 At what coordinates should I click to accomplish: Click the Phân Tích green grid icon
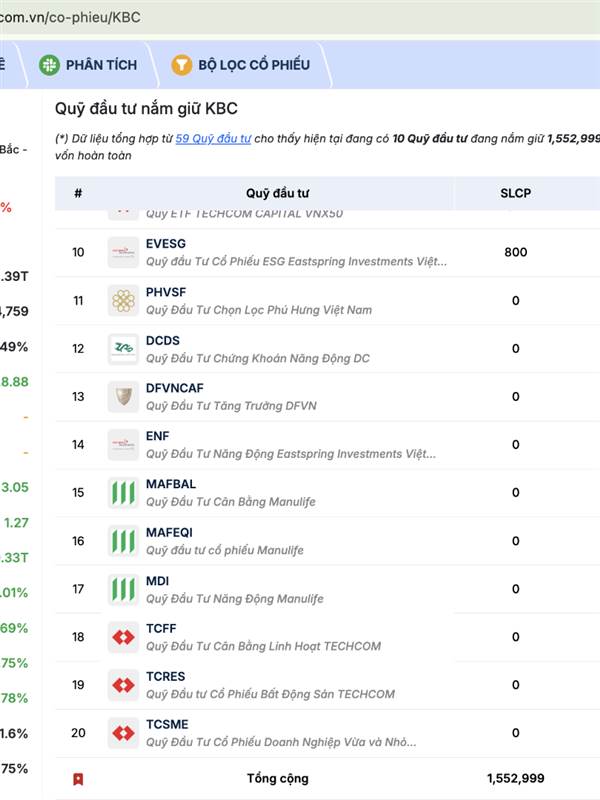49,65
